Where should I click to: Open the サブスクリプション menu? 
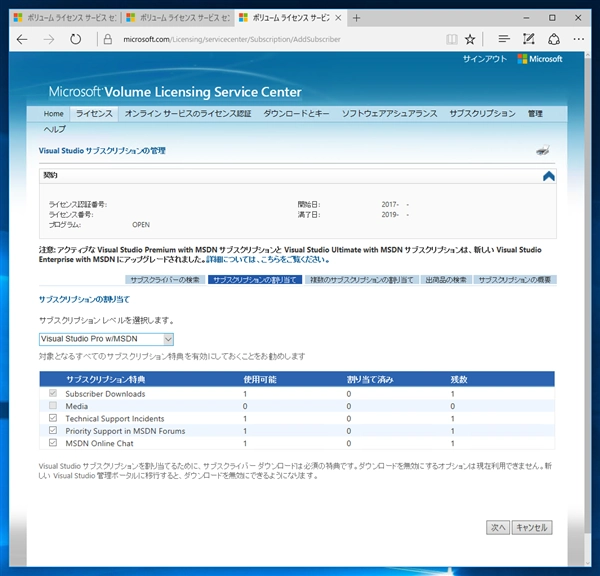tap(482, 114)
